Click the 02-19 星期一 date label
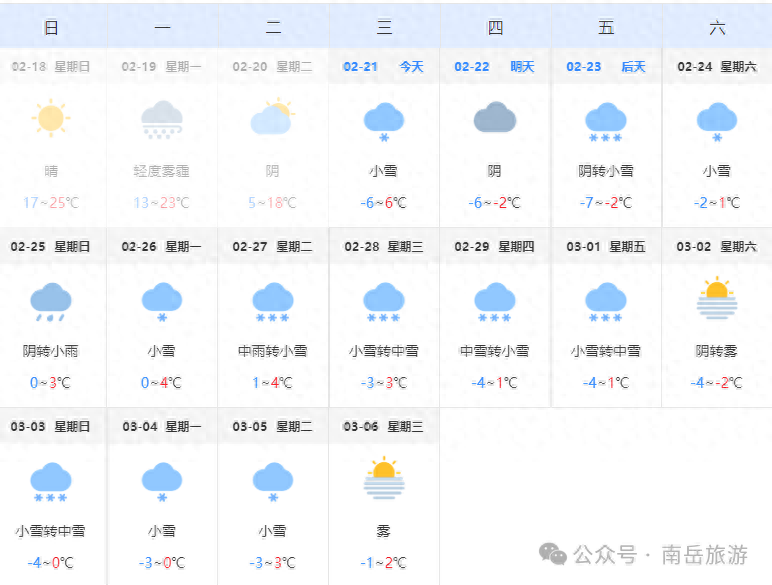The width and height of the screenshot is (772, 585). [161, 66]
